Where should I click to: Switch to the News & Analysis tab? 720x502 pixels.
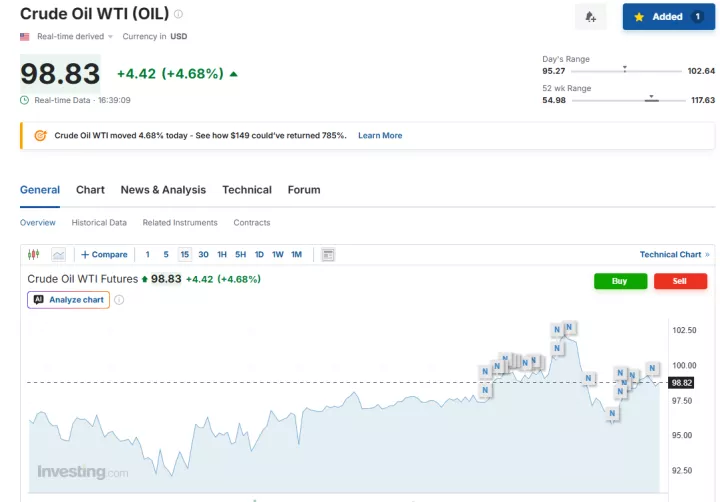point(163,190)
